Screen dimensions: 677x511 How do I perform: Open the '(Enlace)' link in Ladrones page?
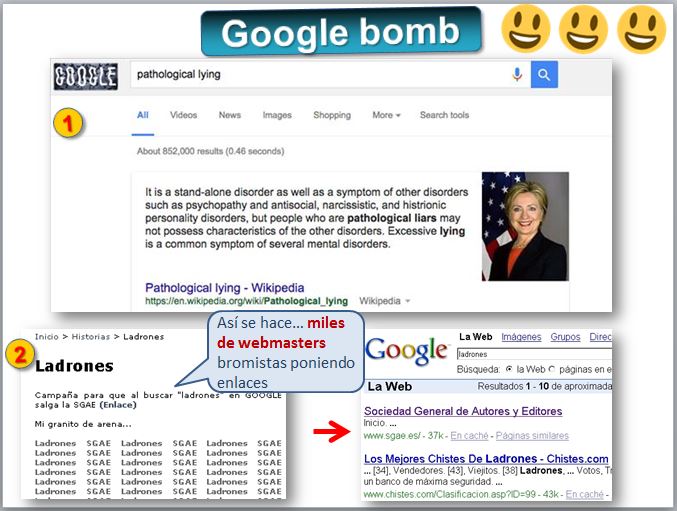[117, 405]
